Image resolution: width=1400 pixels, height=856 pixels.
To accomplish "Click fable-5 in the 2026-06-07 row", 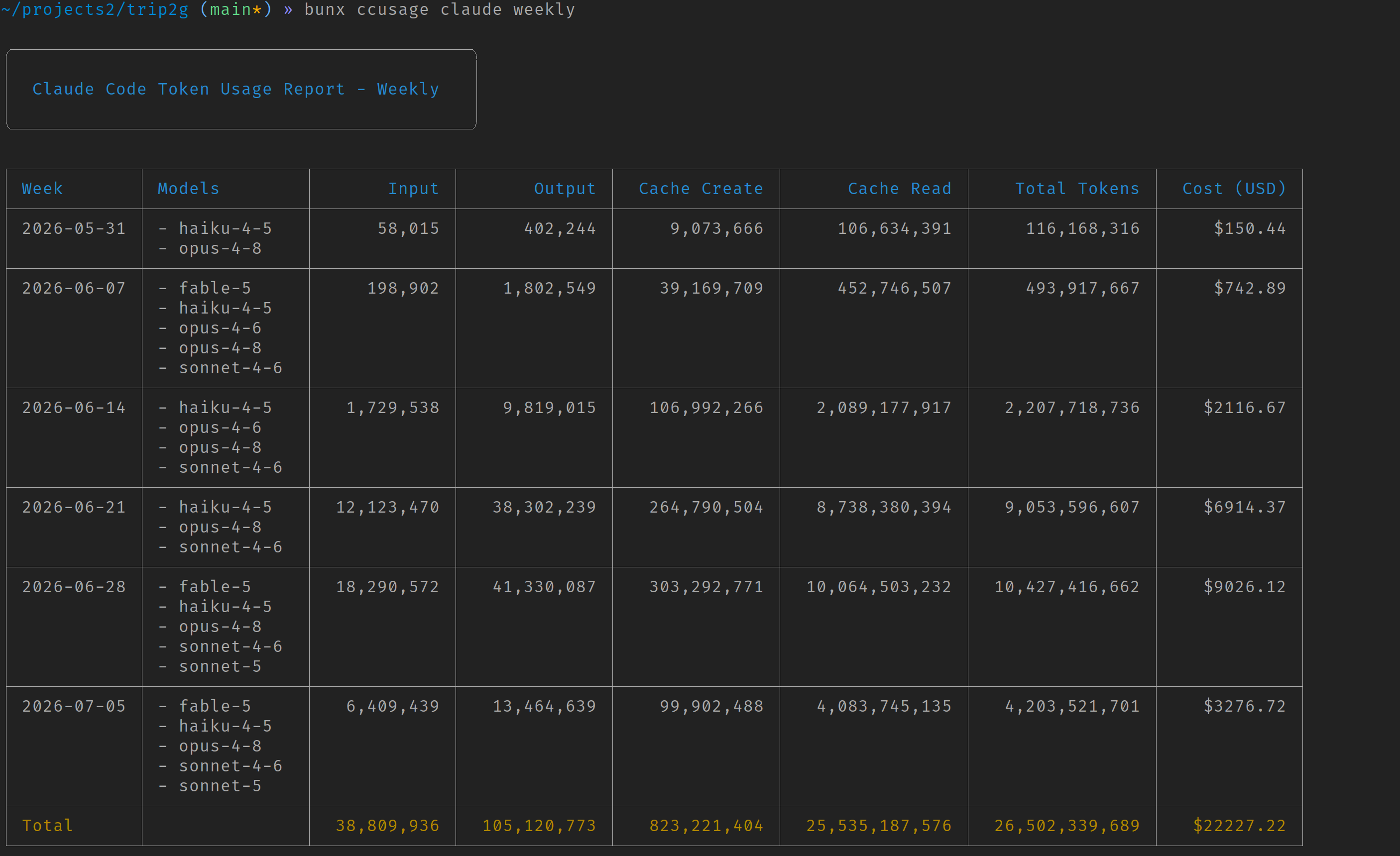I will click(x=215, y=288).
